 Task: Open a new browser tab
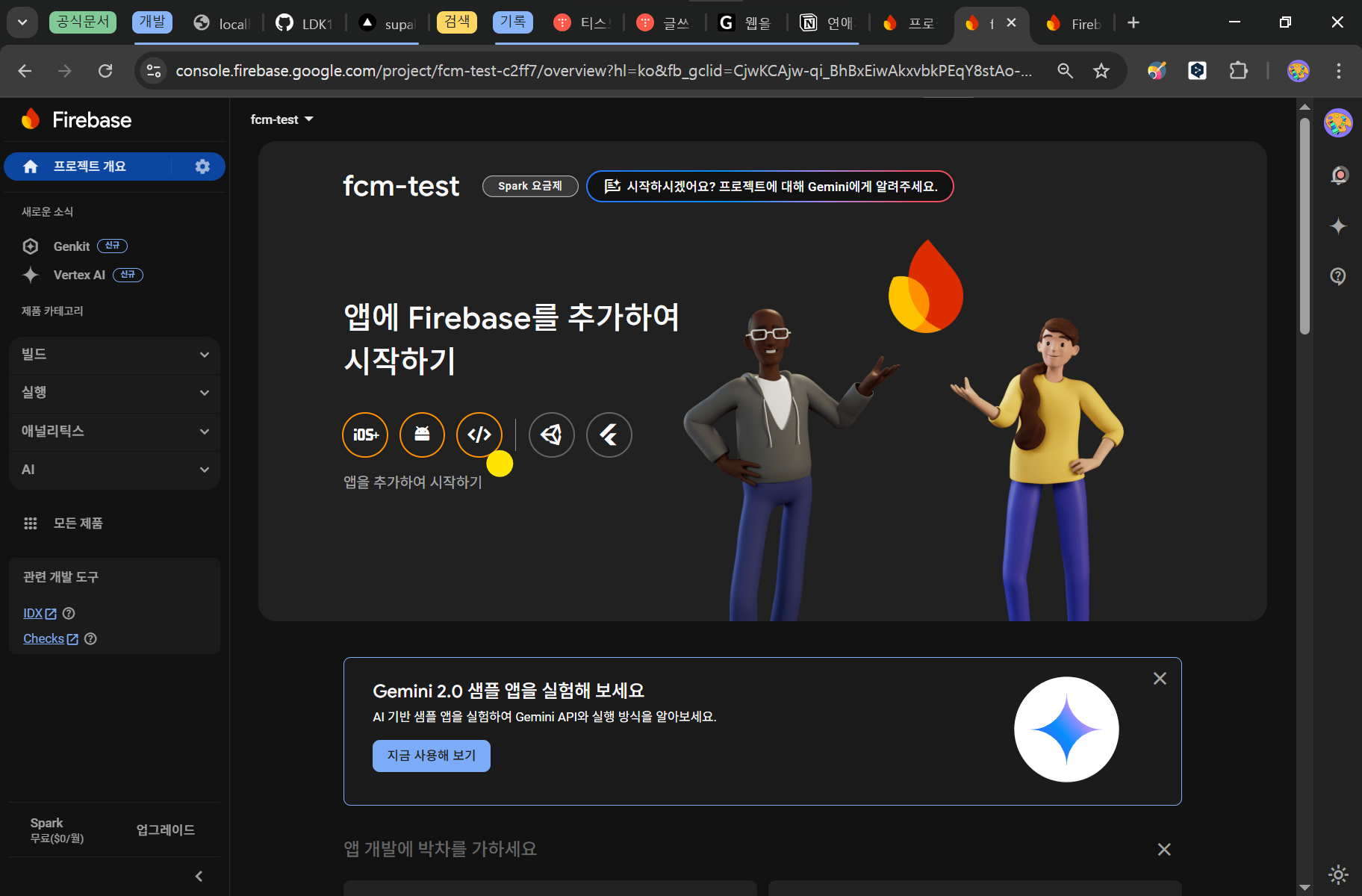1134,23
